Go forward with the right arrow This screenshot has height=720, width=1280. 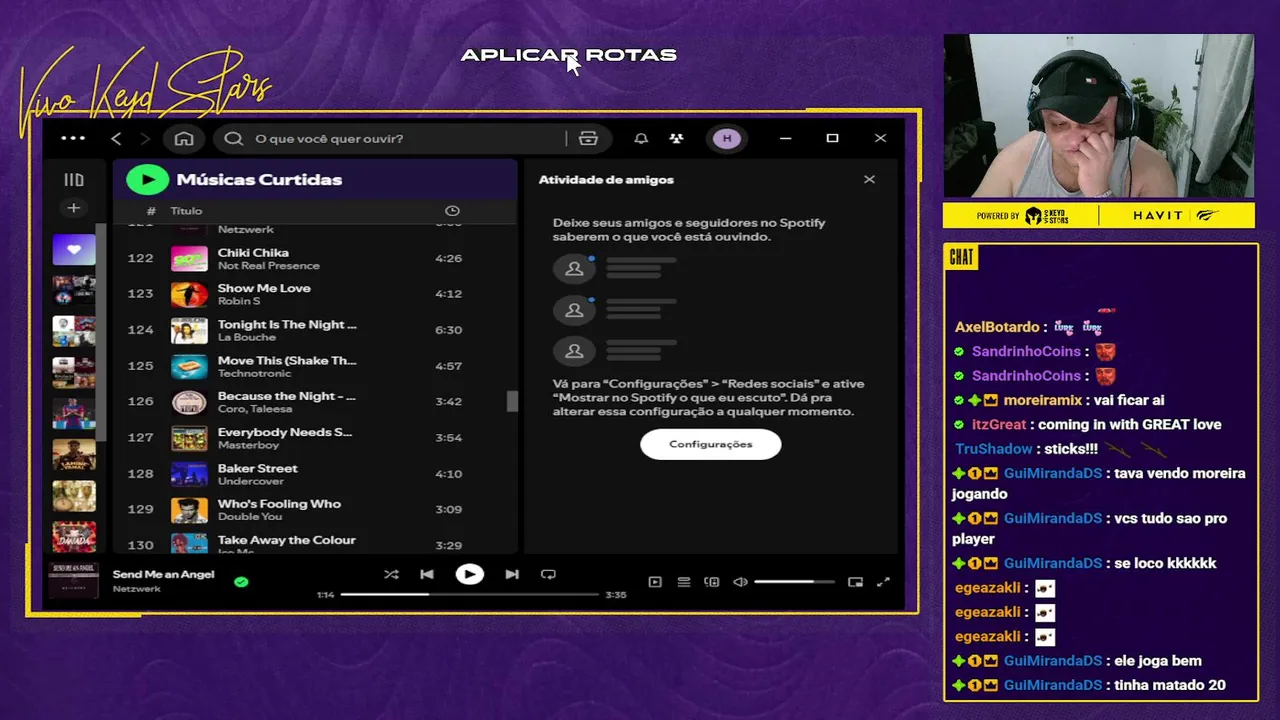(145, 139)
